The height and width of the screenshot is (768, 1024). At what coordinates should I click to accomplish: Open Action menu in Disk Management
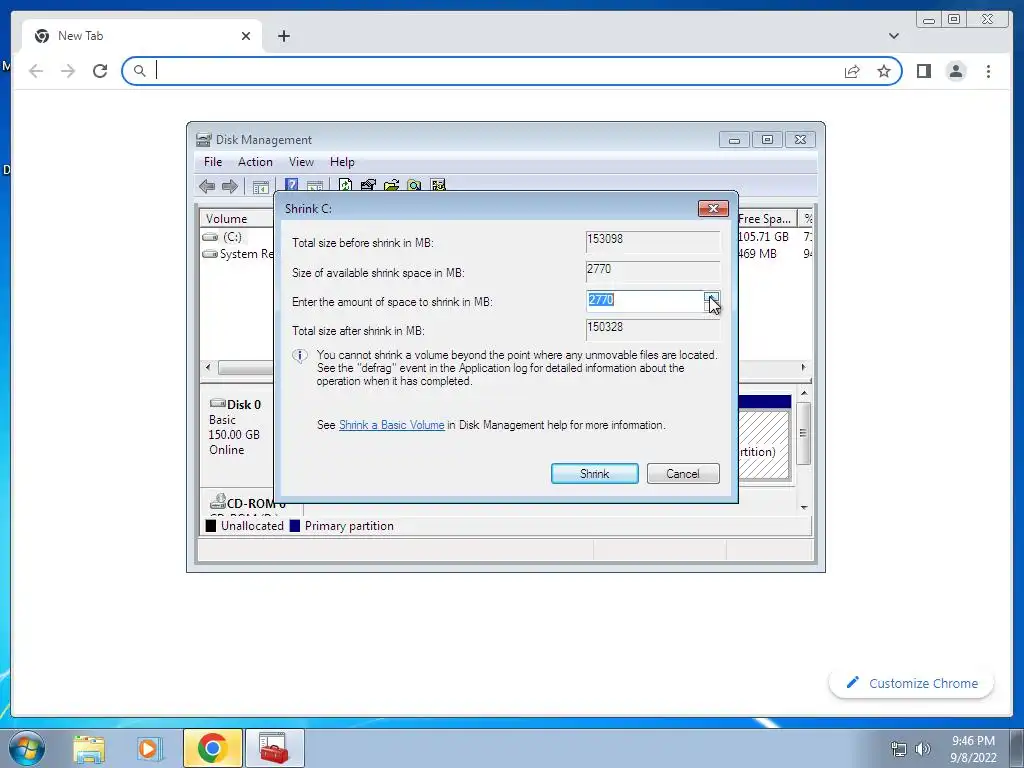click(x=255, y=162)
